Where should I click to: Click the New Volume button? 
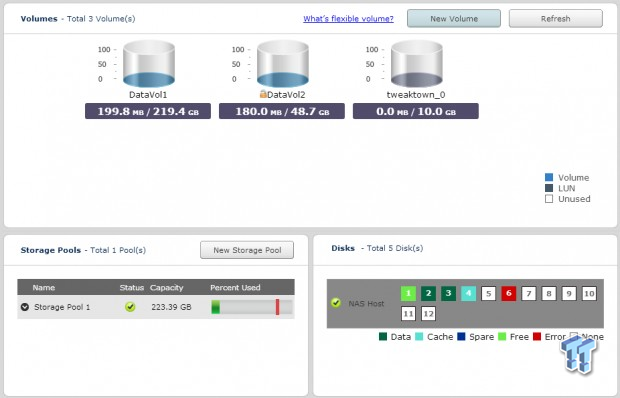tap(454, 19)
